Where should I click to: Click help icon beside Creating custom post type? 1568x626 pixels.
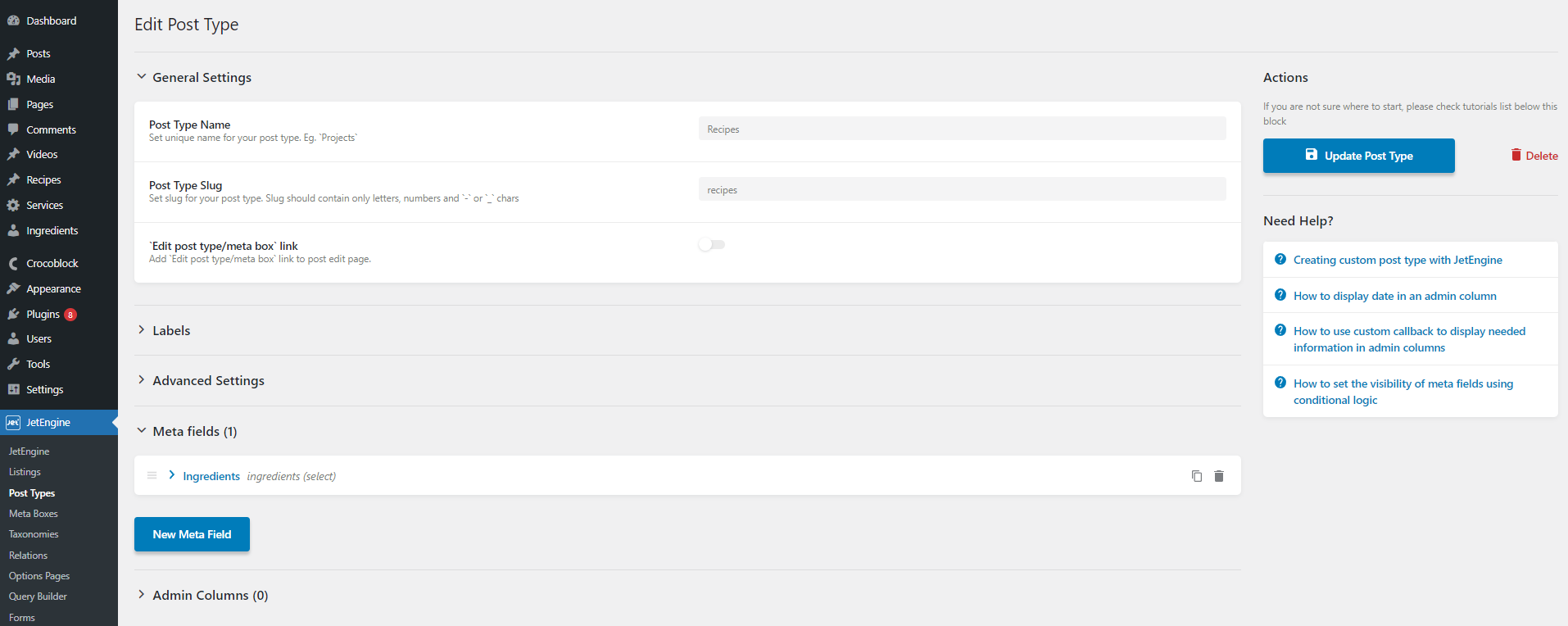1280,259
